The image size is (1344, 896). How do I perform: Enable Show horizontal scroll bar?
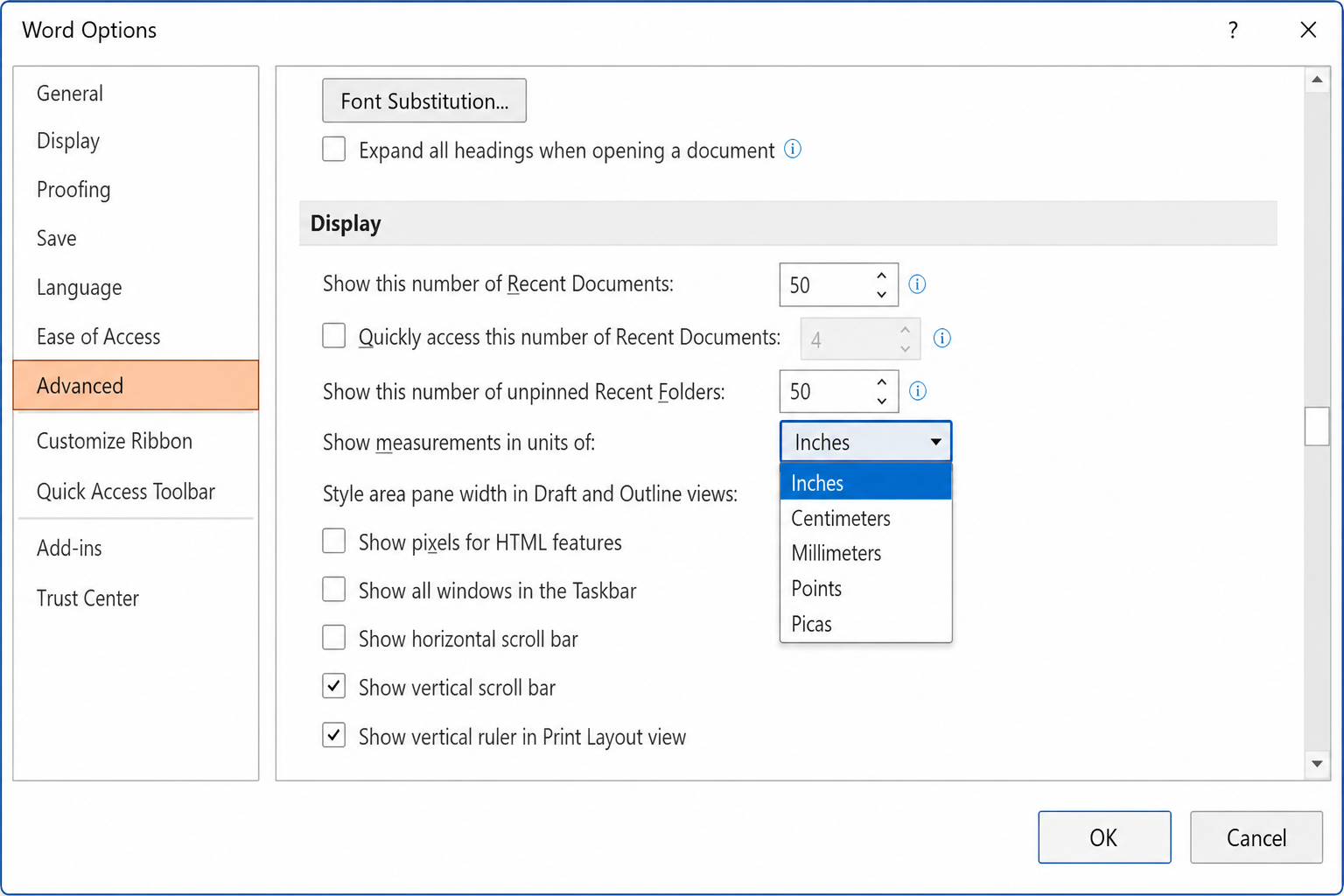pyautogui.click(x=334, y=637)
